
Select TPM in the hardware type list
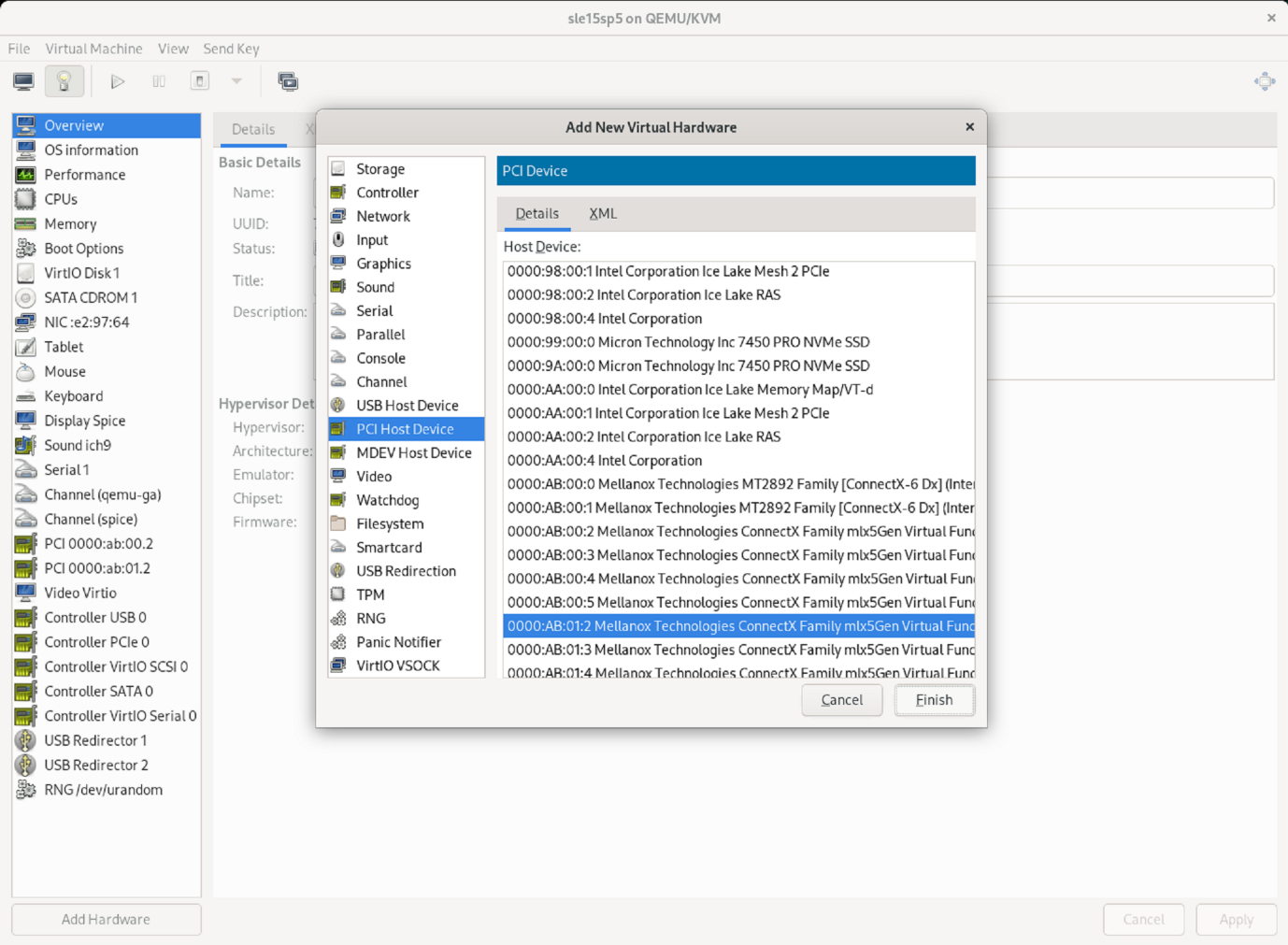(370, 594)
